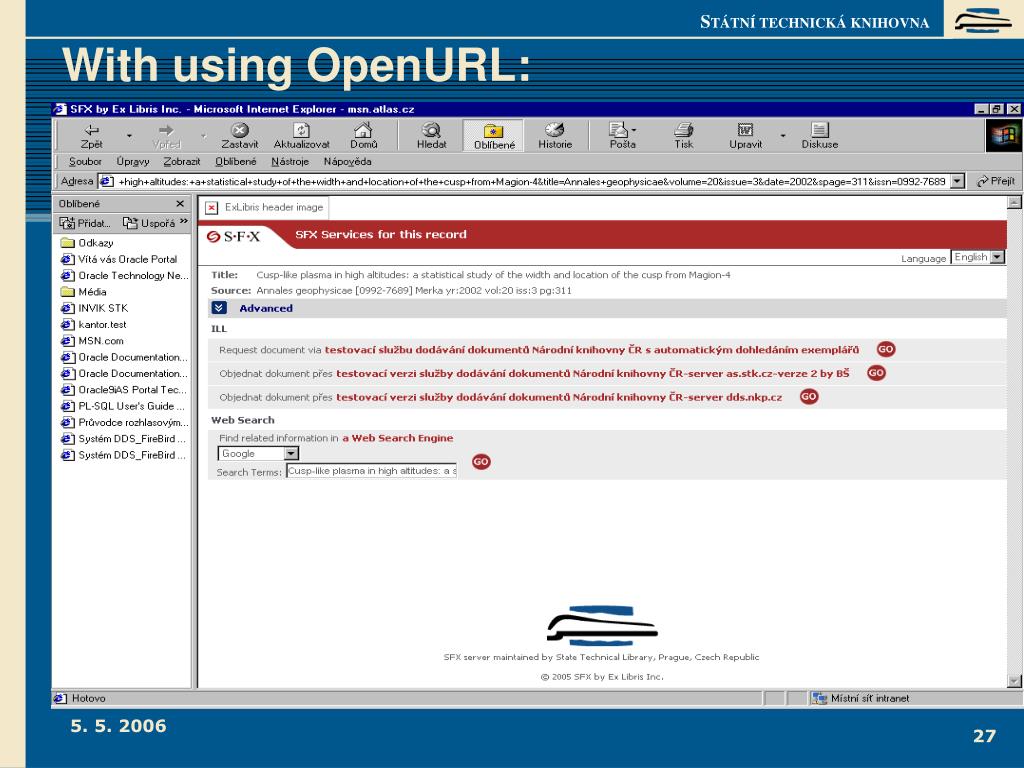Viewport: 1024px width, 768px height.
Task: Open Oracle Technology Ne... favorite
Action: point(125,276)
